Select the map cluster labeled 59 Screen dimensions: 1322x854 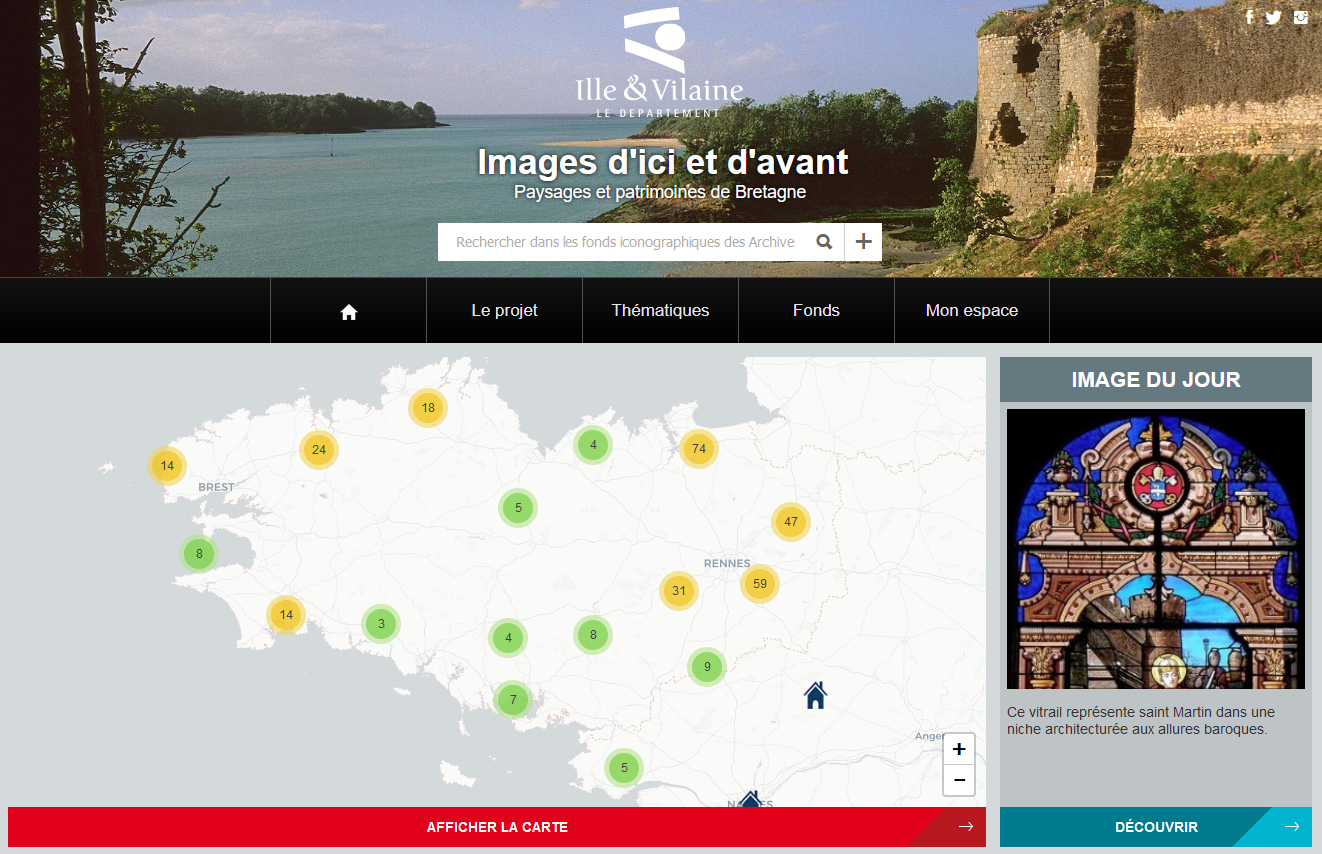760,584
